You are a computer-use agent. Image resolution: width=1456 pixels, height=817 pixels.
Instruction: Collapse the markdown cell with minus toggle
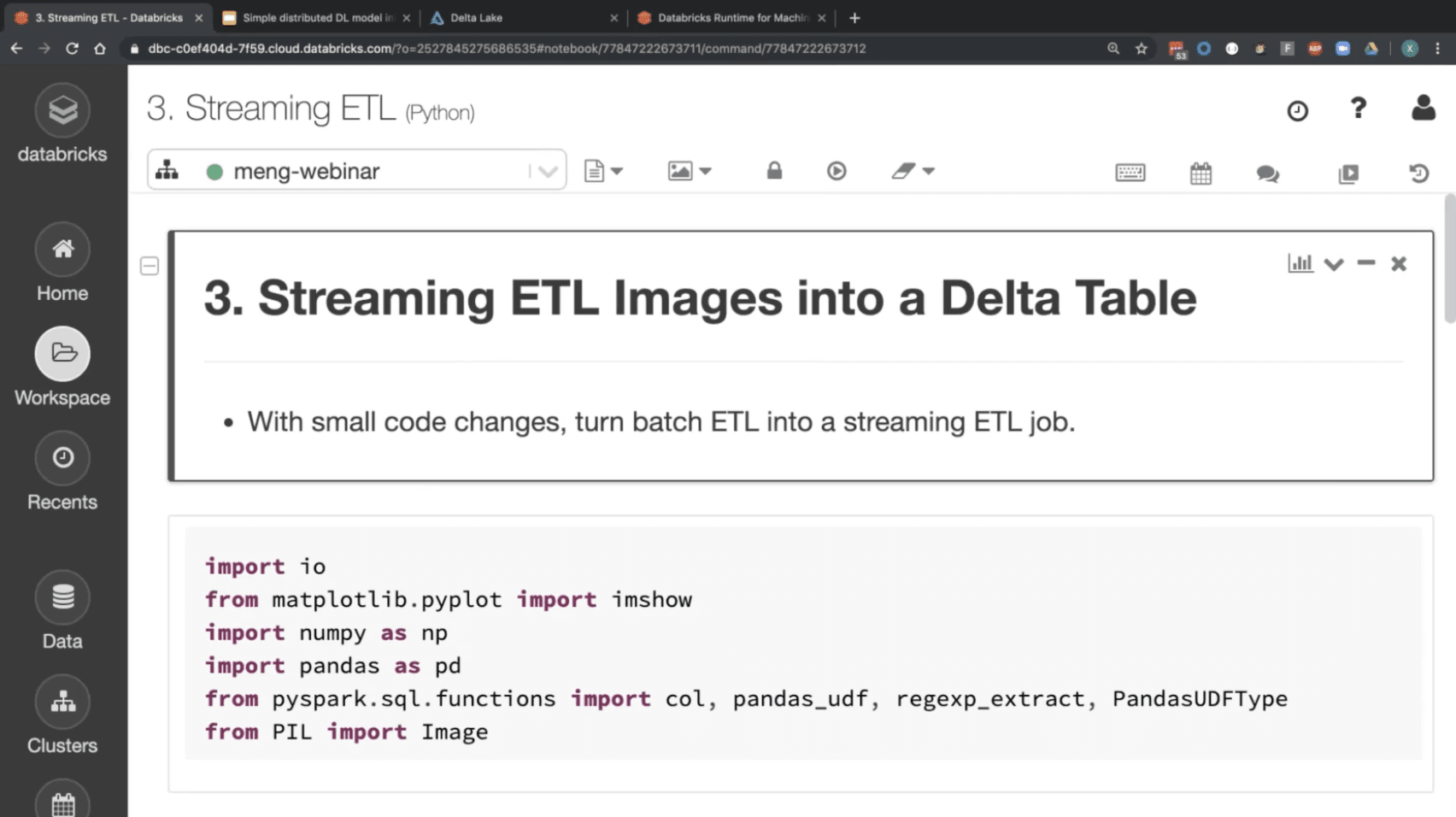pyautogui.click(x=150, y=267)
